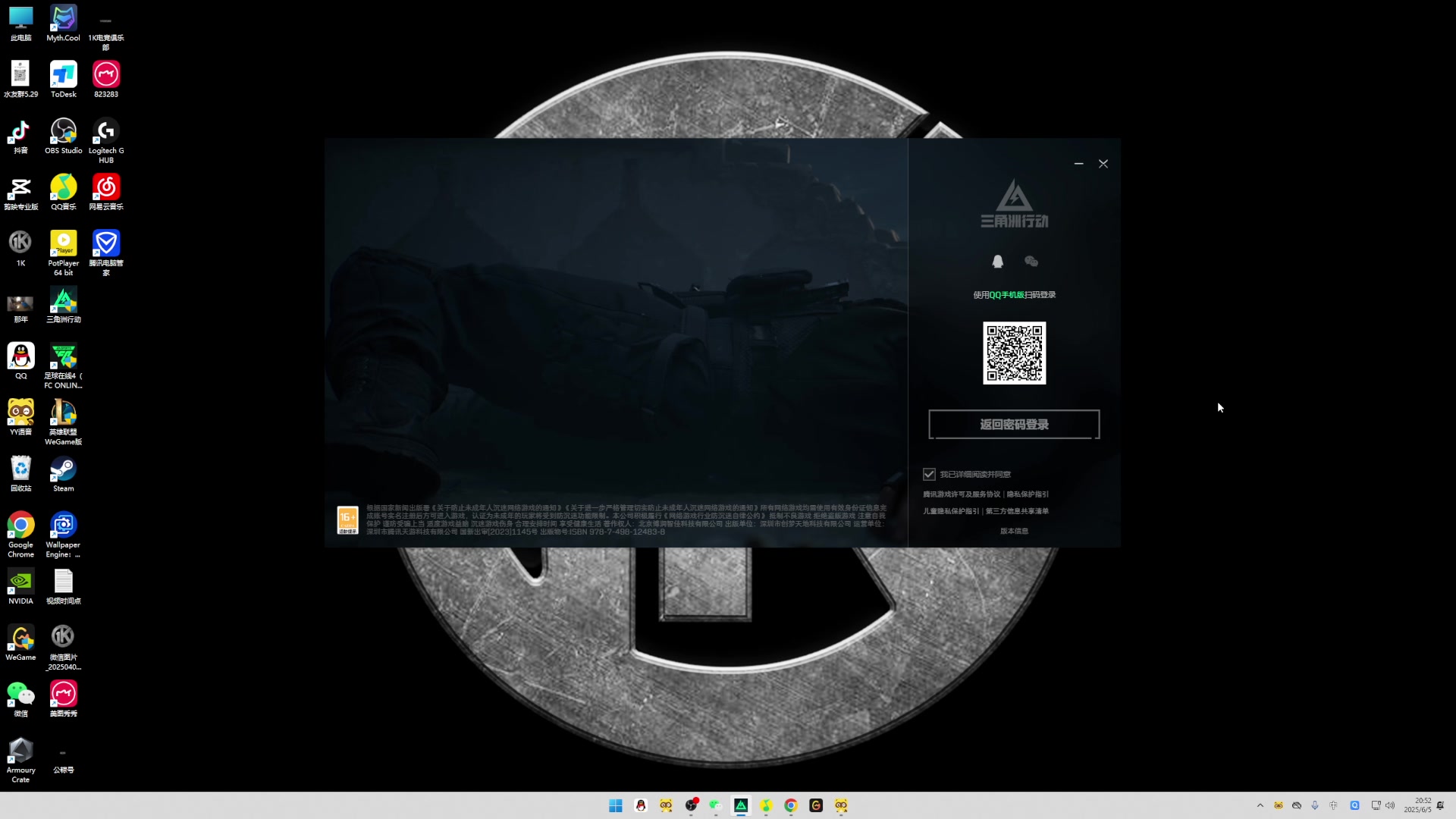The height and width of the screenshot is (819, 1456).
Task: Select the 视频时间点 text file icon
Action: coord(63,587)
